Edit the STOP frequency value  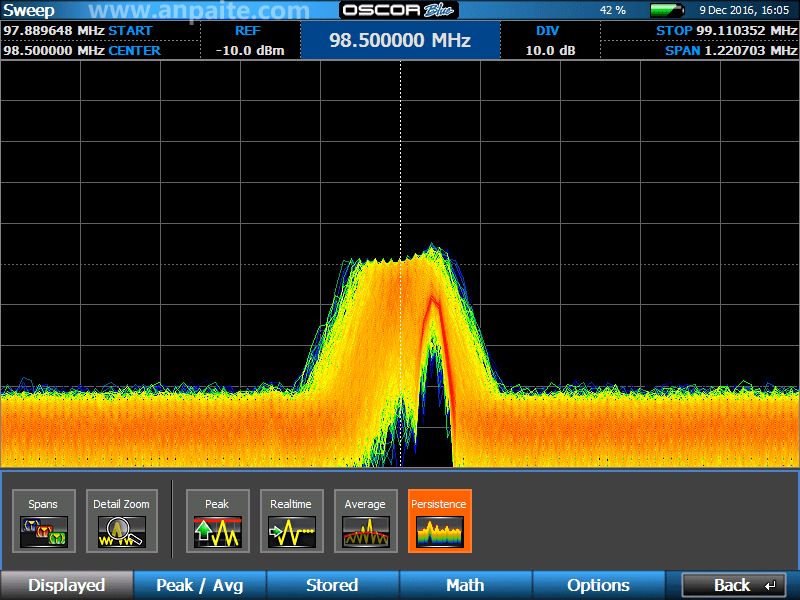tap(726, 31)
